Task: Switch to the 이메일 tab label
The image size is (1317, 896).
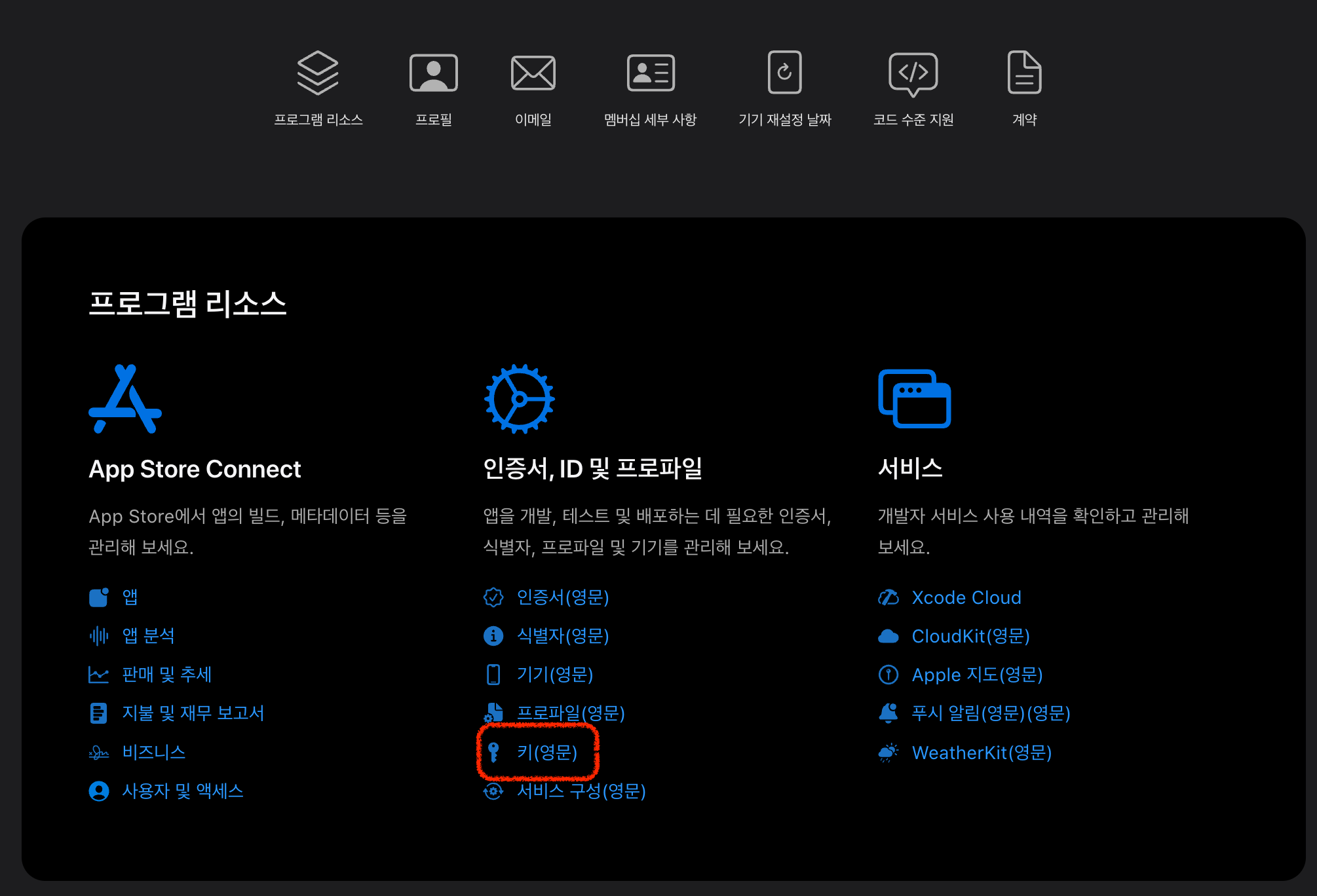Action: click(x=533, y=119)
